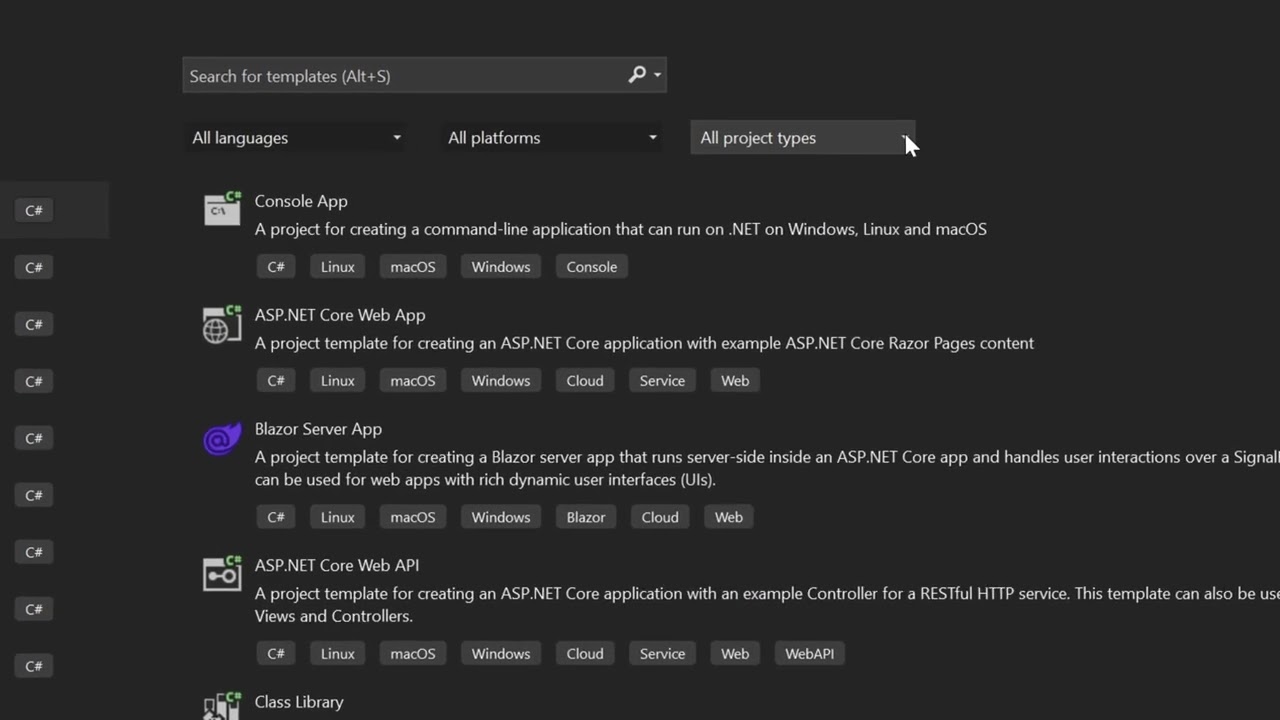The height and width of the screenshot is (720, 1280).
Task: Select the Blazor Server App title
Action: (318, 429)
